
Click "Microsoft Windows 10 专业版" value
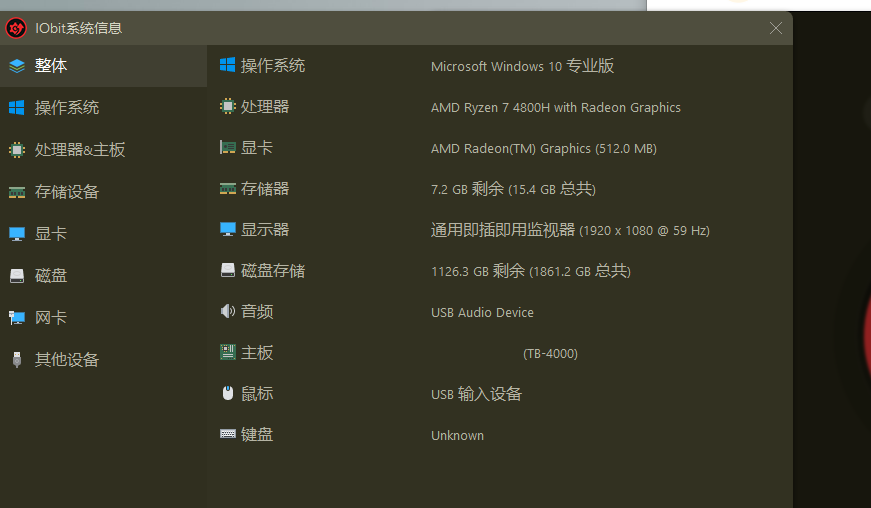(522, 66)
